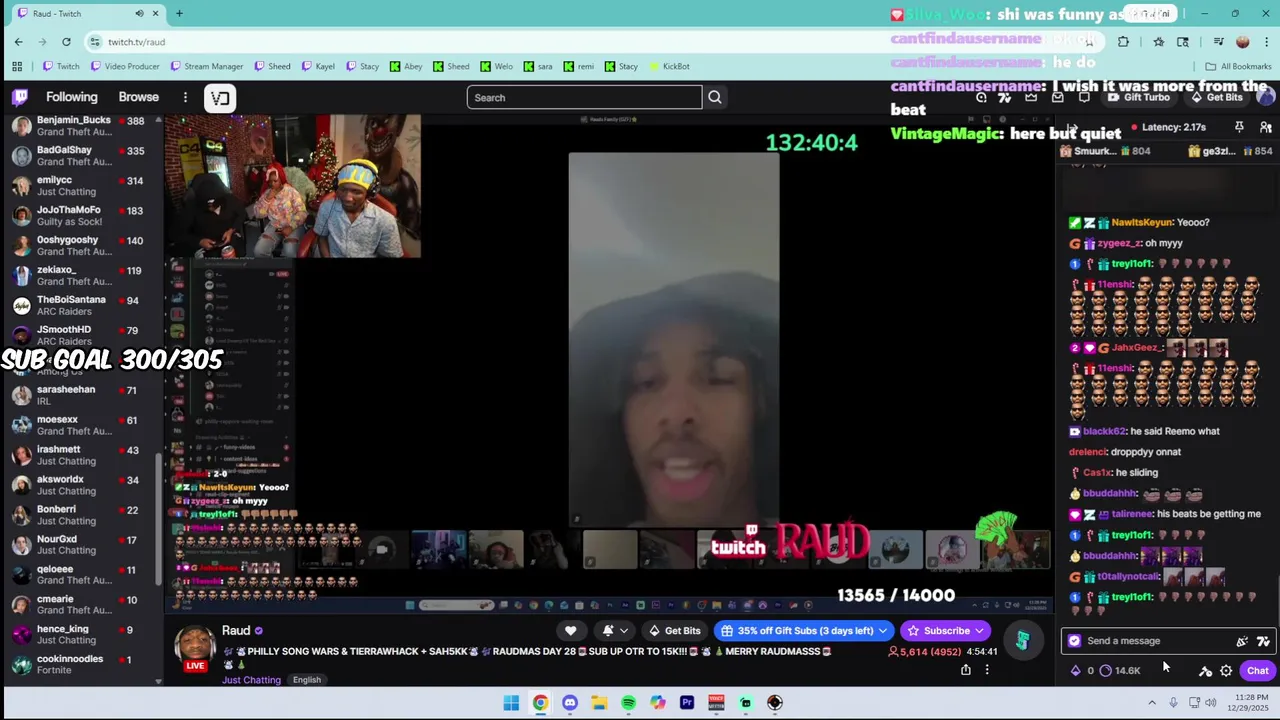This screenshot has width=1280, height=720.
Task: Open a new browser tab
Action: tap(179, 13)
